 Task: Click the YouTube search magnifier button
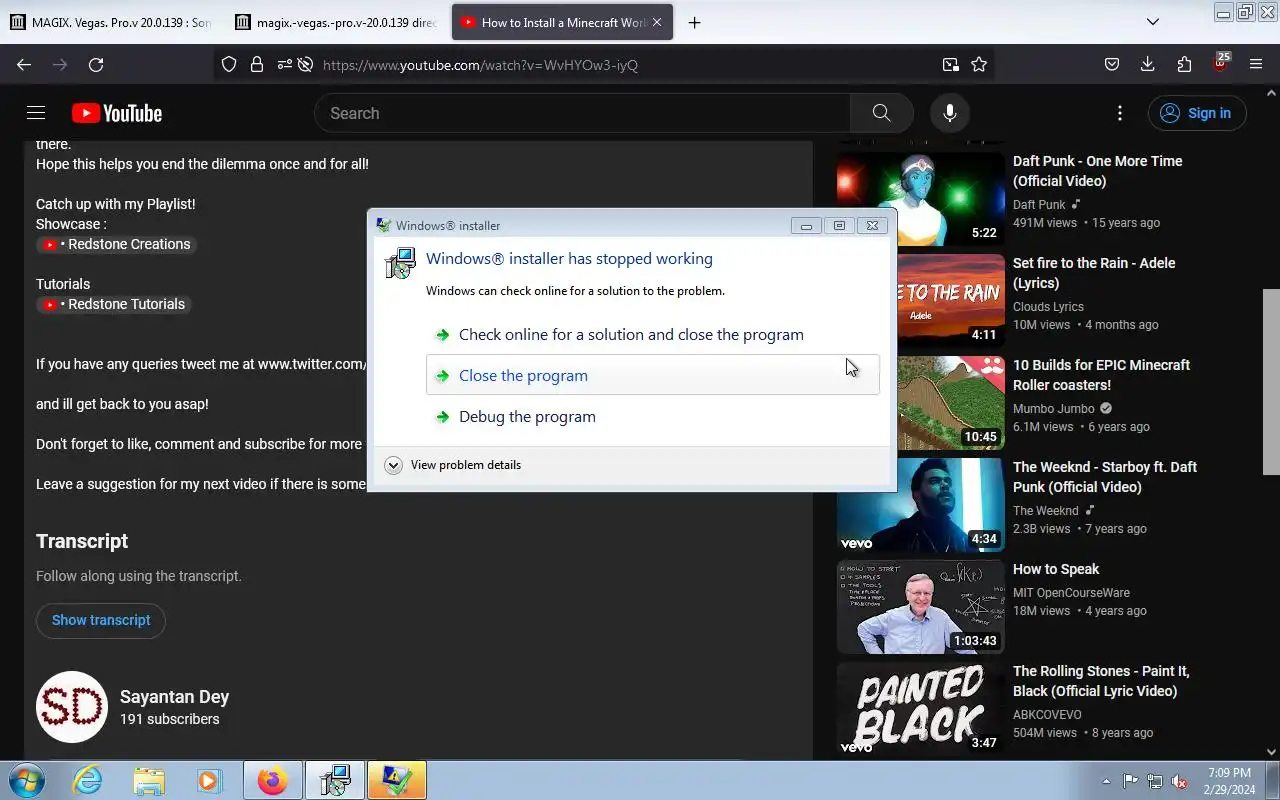pyautogui.click(x=881, y=113)
